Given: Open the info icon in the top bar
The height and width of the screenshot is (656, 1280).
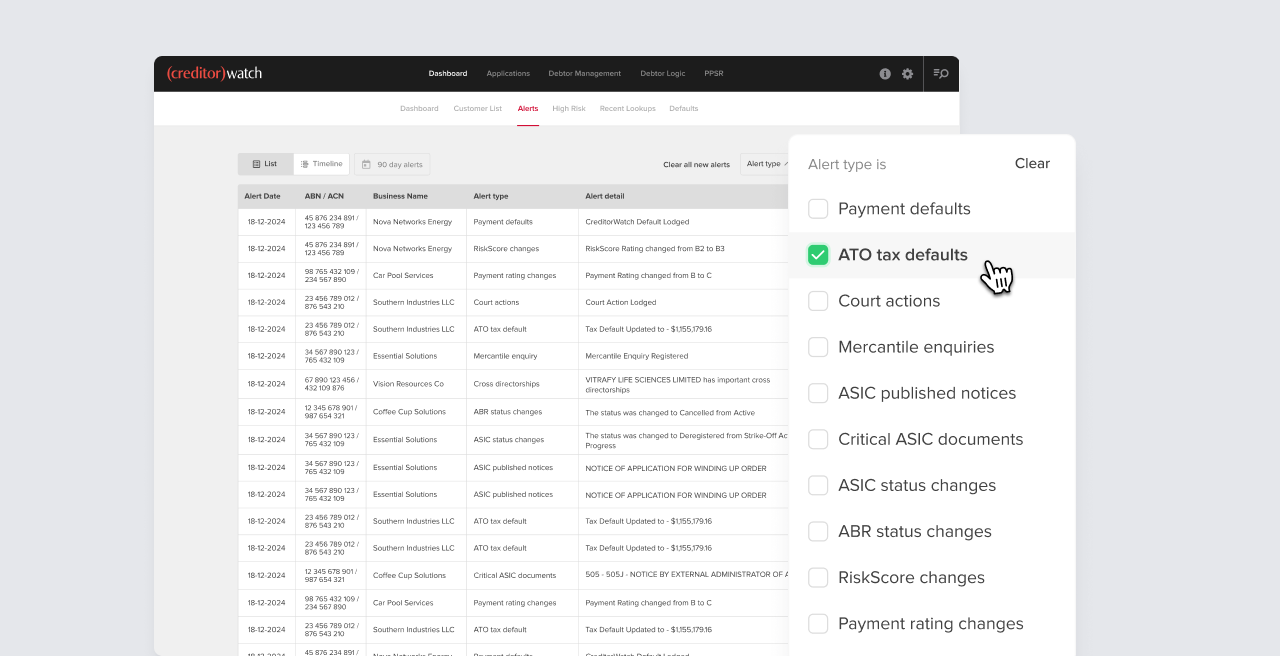Looking at the screenshot, I should pyautogui.click(x=884, y=73).
